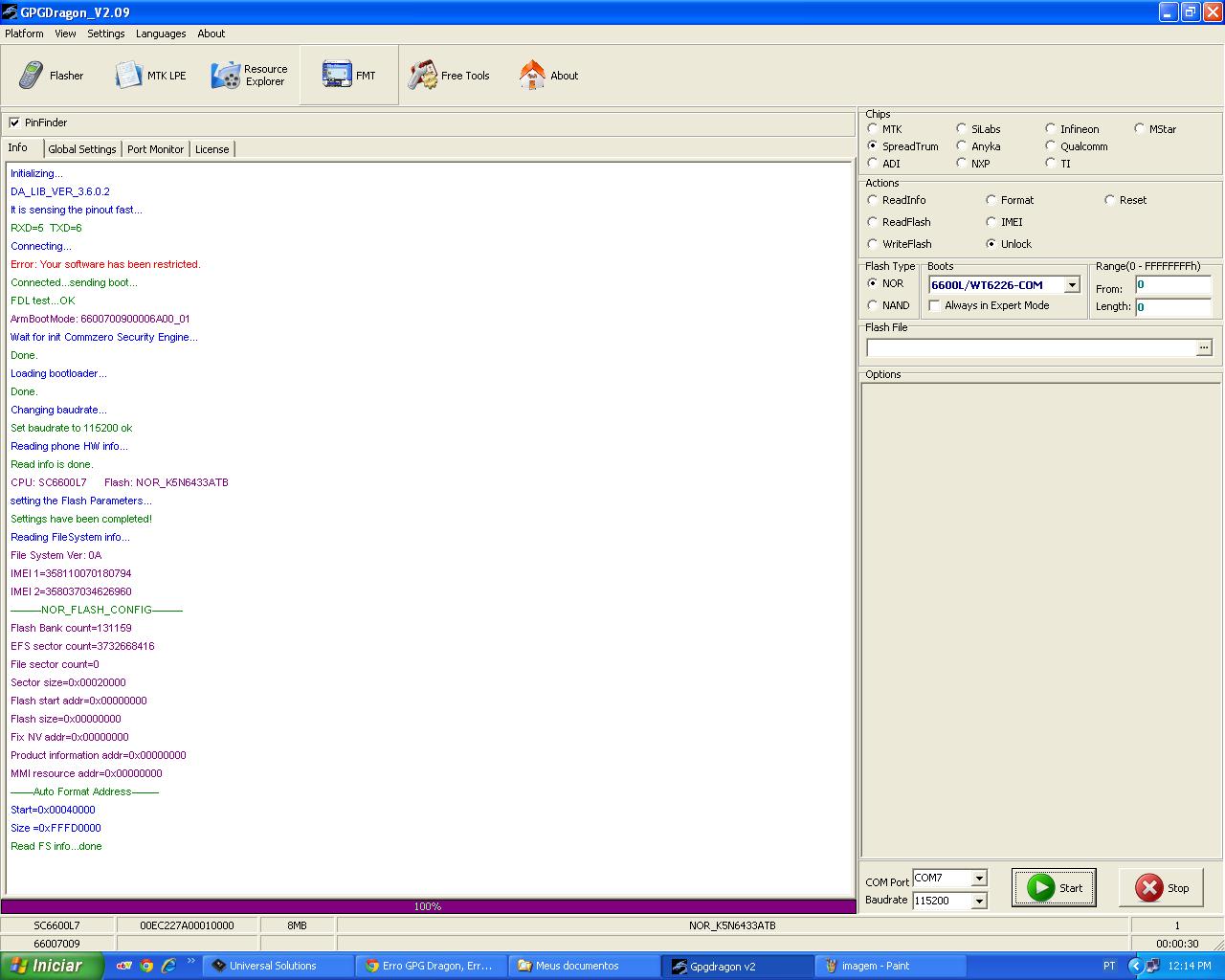
Task: Open the View menu
Action: point(65,33)
